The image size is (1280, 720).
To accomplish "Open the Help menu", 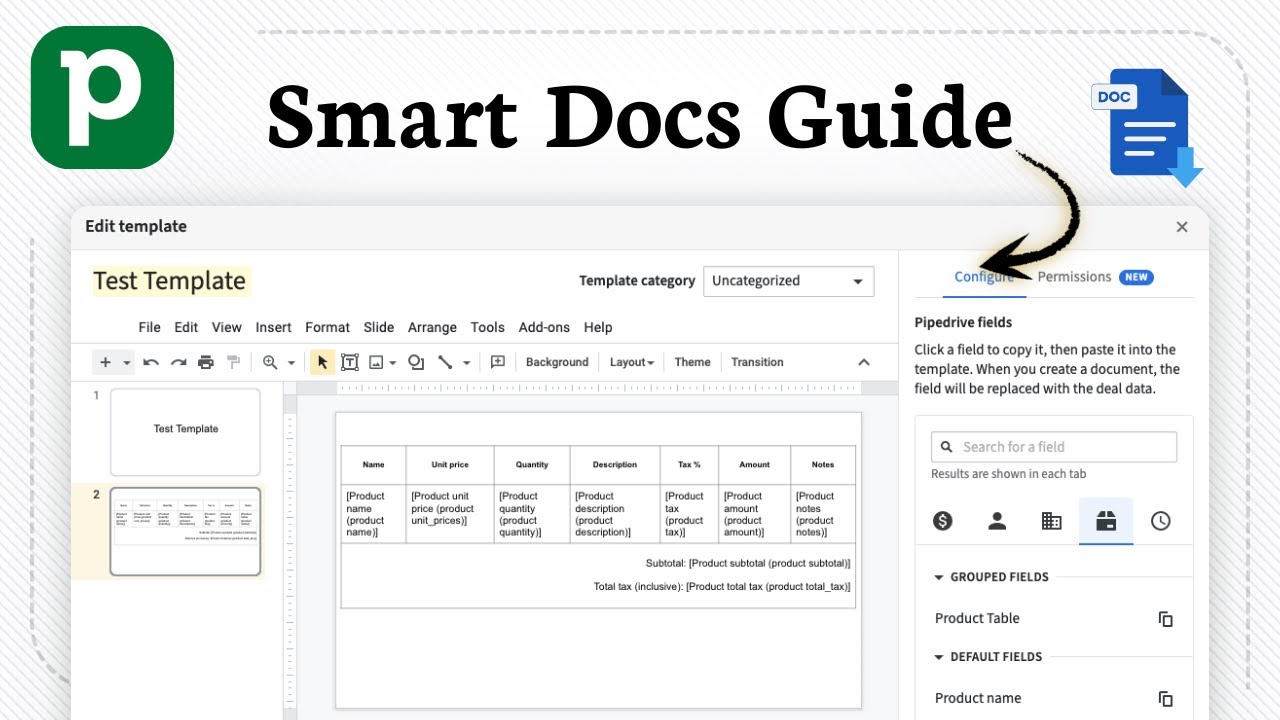I will (x=598, y=327).
